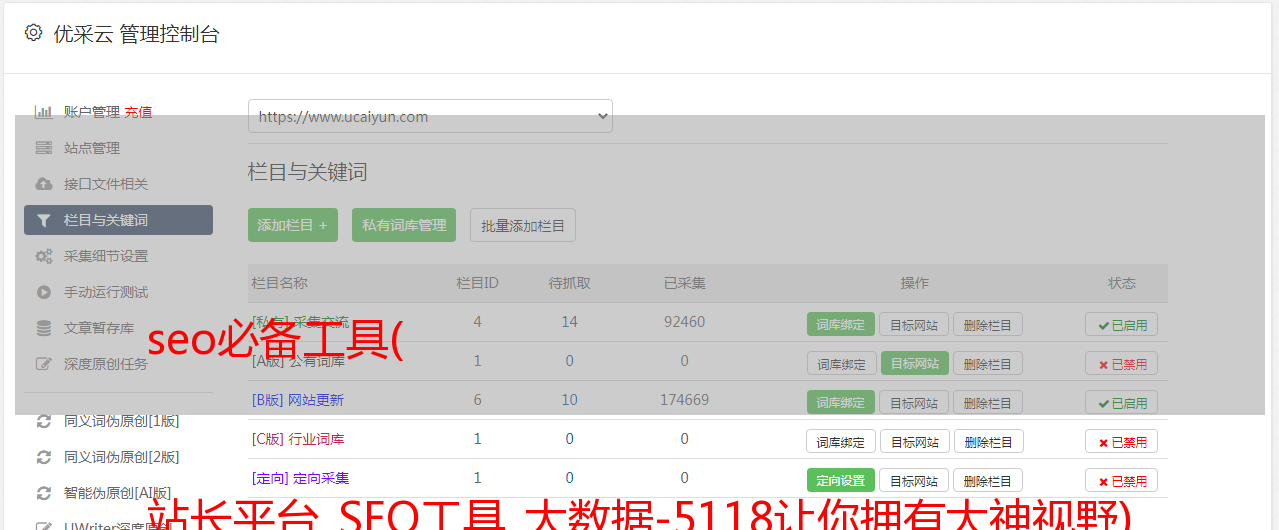Click 目标网站 in the 定向采集 row

[x=915, y=480]
